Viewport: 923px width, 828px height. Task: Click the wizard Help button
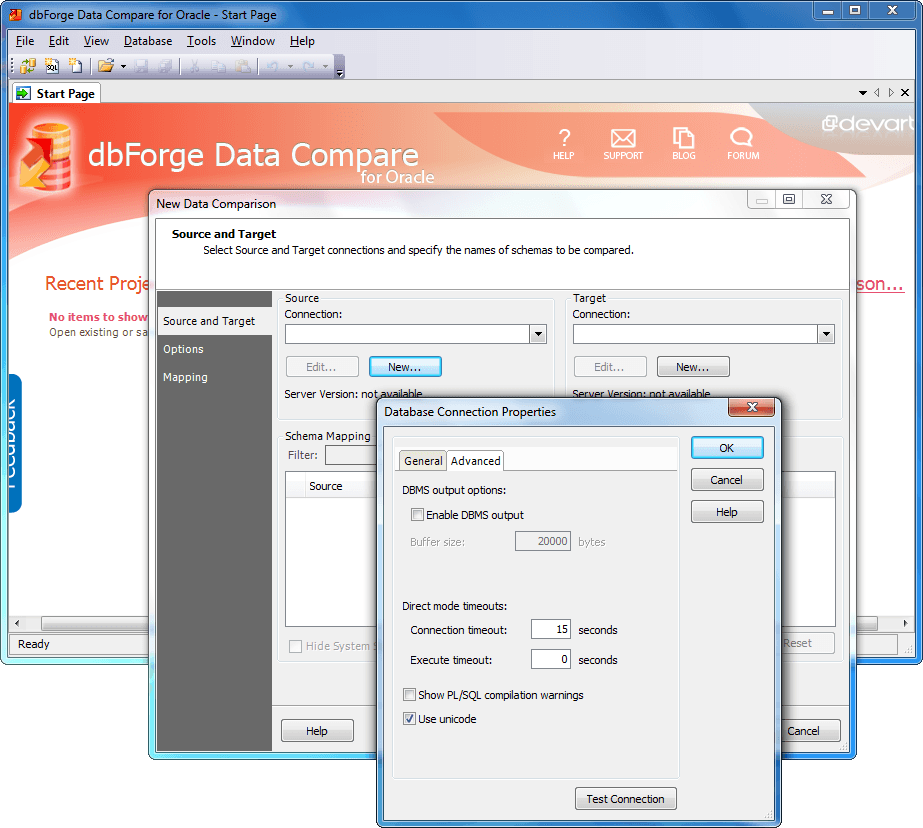[317, 730]
